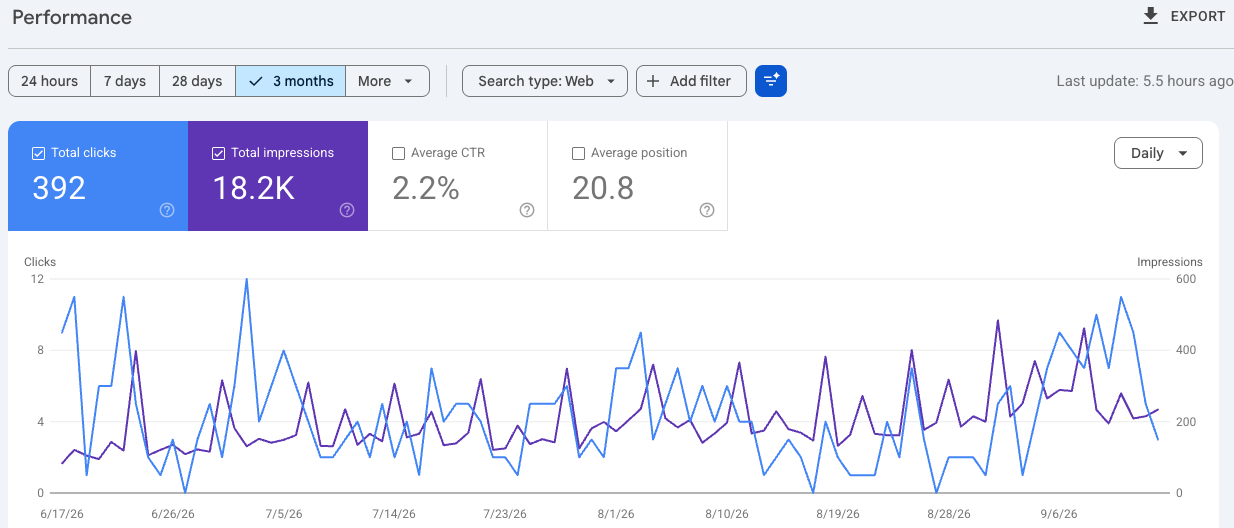This screenshot has width=1234, height=528.
Task: Click the Clicks axis title
Action: pyautogui.click(x=40, y=262)
